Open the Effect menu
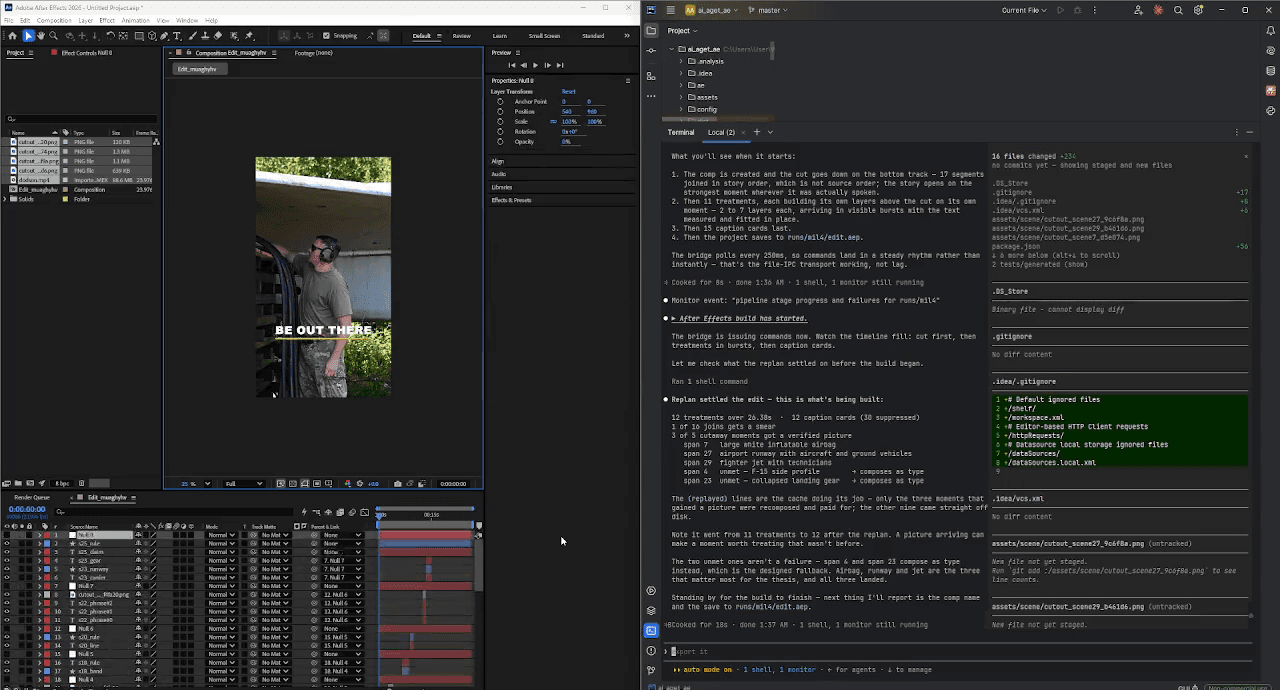Viewport: 1280px width, 690px height. point(107,20)
